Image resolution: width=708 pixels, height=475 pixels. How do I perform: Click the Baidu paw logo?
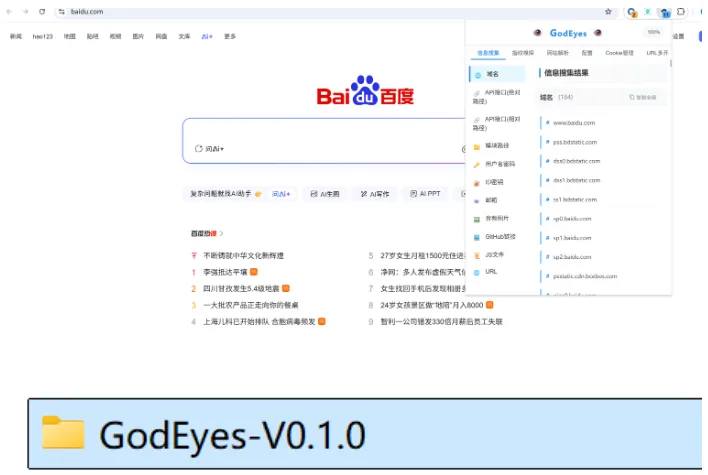pyautogui.click(x=365, y=90)
